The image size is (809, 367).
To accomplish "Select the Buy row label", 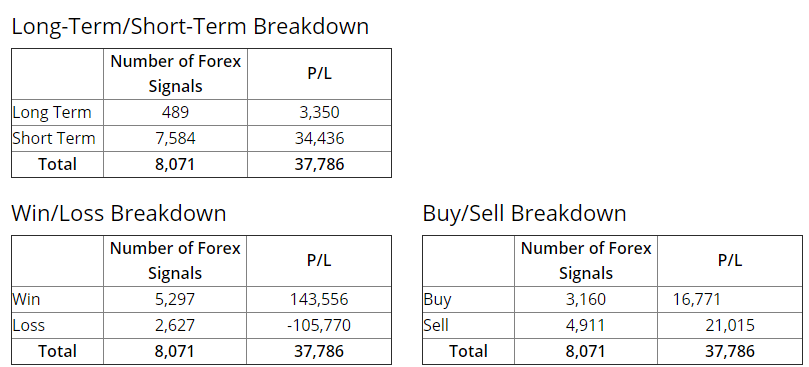I will click(x=437, y=299).
